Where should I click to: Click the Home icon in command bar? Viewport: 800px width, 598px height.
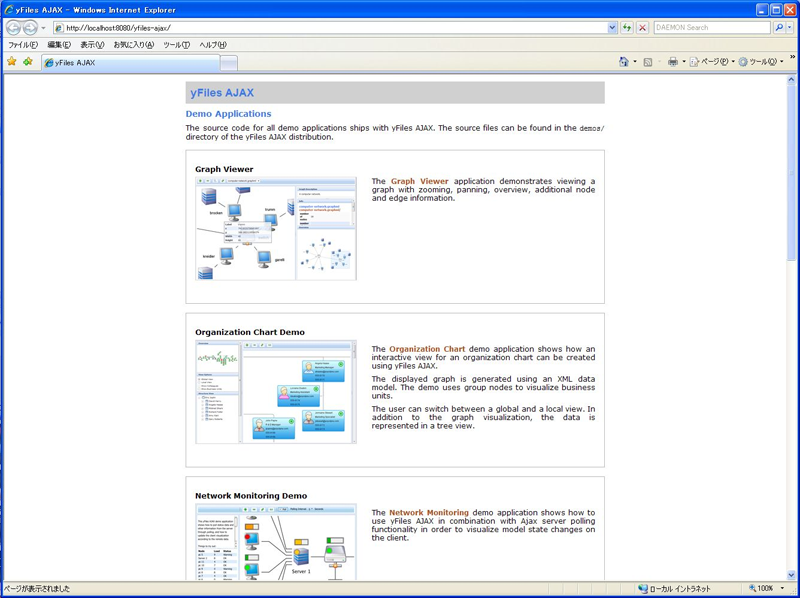624,62
